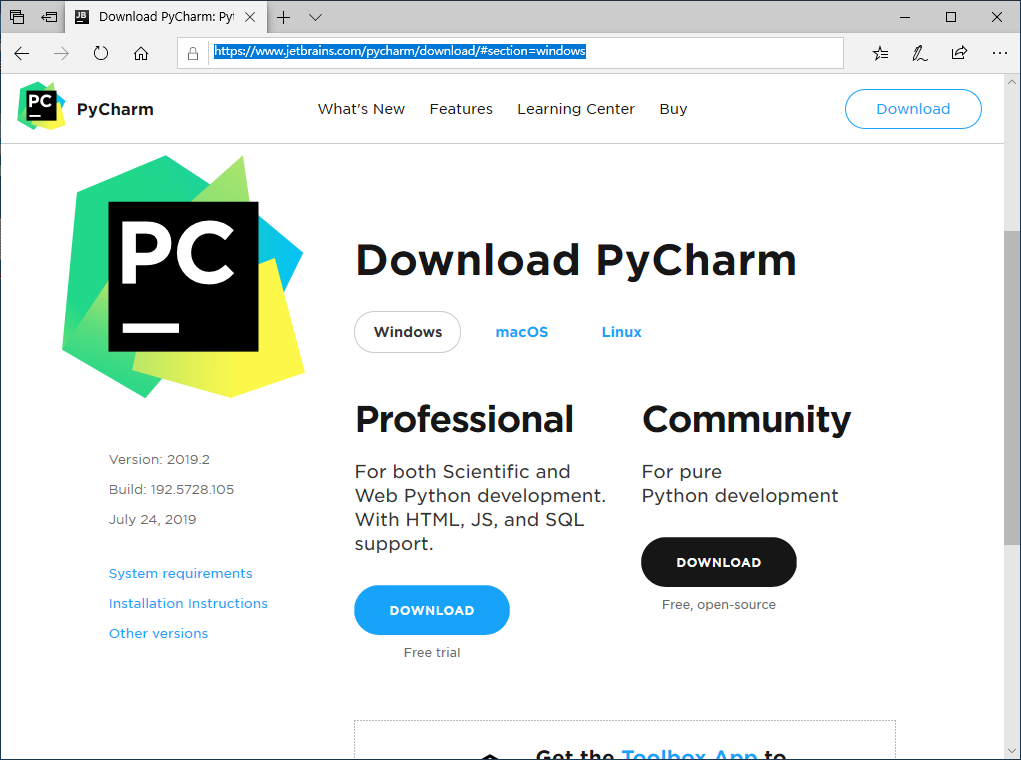Viewport: 1021px width, 760px height.
Task: Open the System requirements link
Action: click(180, 574)
